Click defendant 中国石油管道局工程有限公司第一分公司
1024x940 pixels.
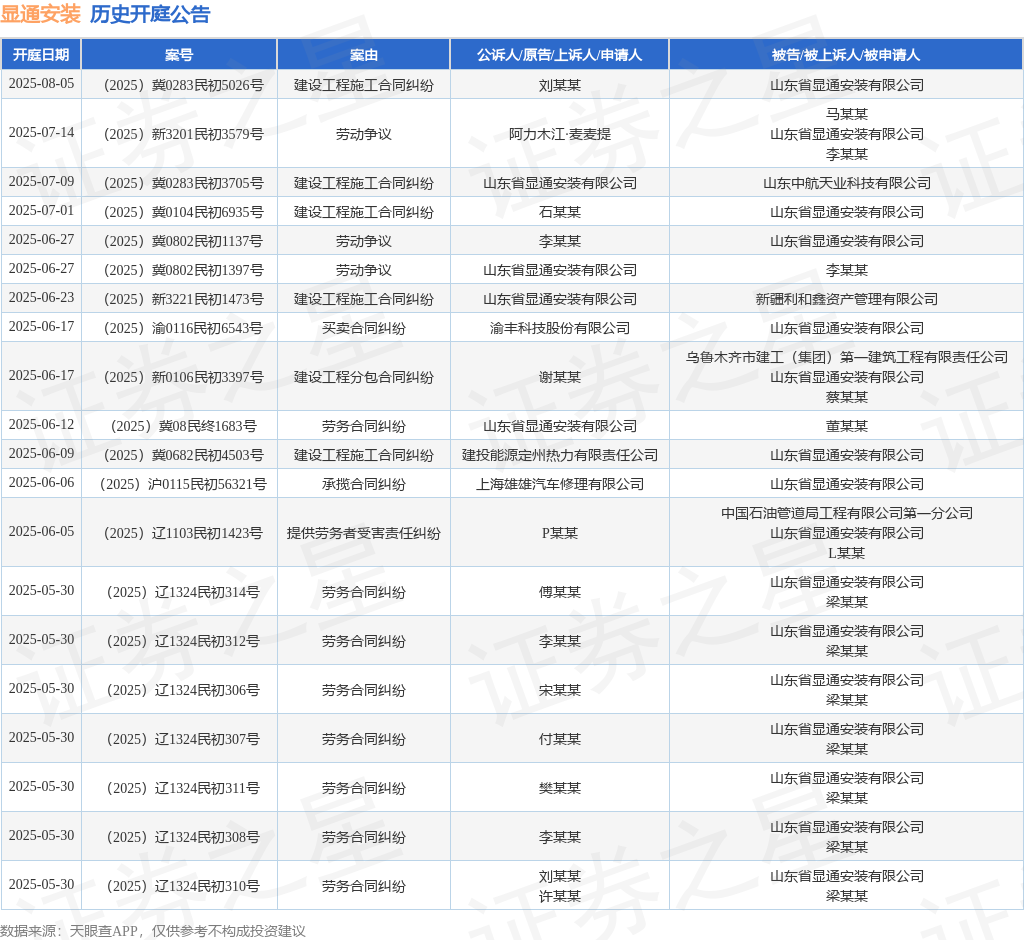(x=846, y=513)
